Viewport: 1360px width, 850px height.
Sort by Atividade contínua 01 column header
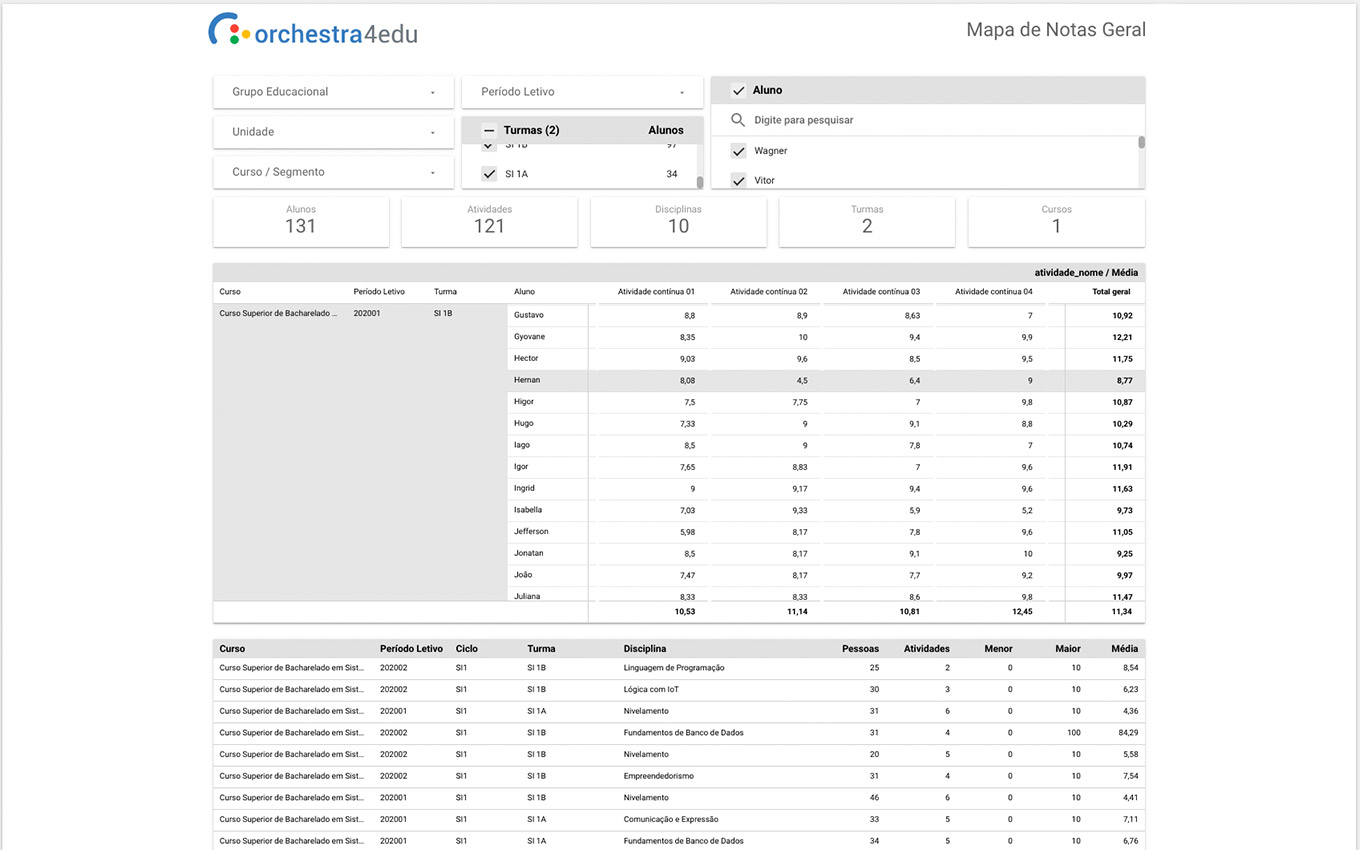coord(656,292)
